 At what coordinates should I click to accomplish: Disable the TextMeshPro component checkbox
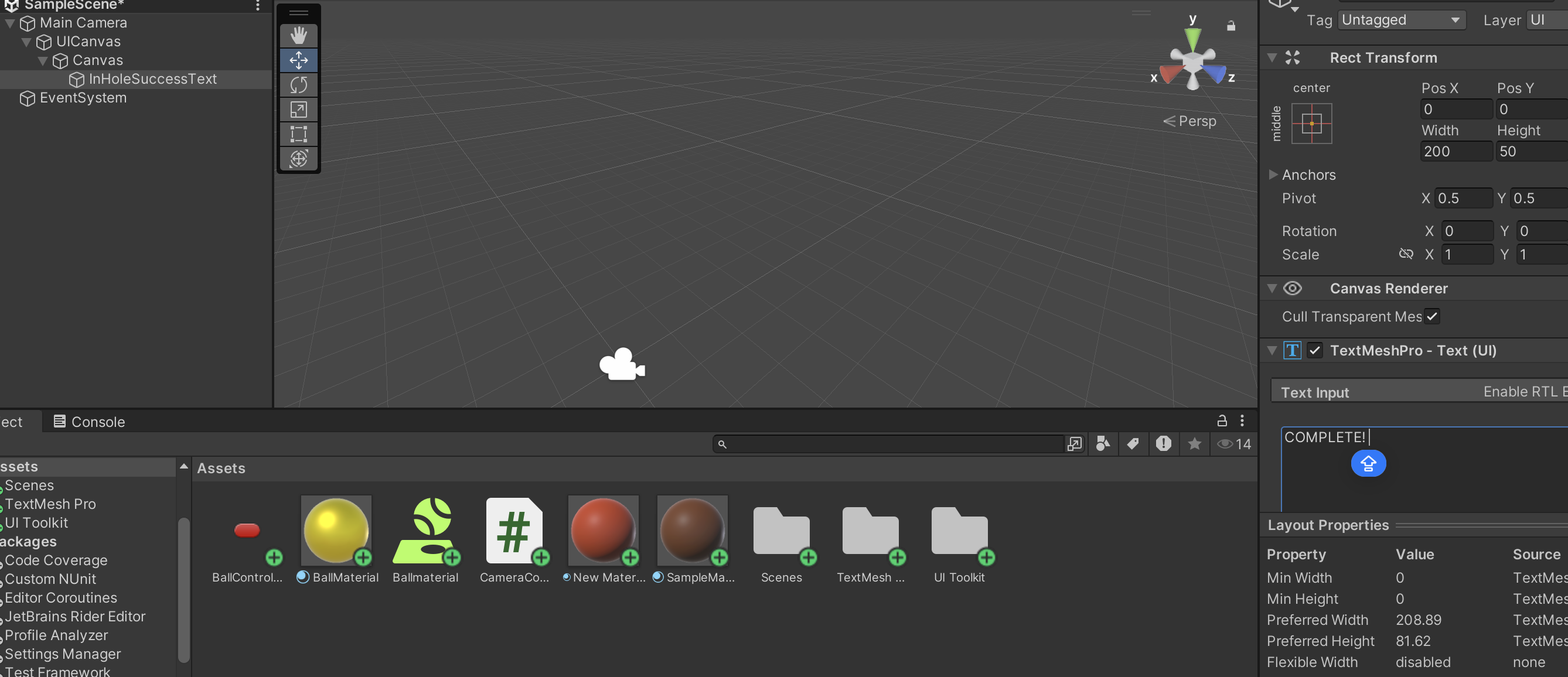pos(1315,350)
